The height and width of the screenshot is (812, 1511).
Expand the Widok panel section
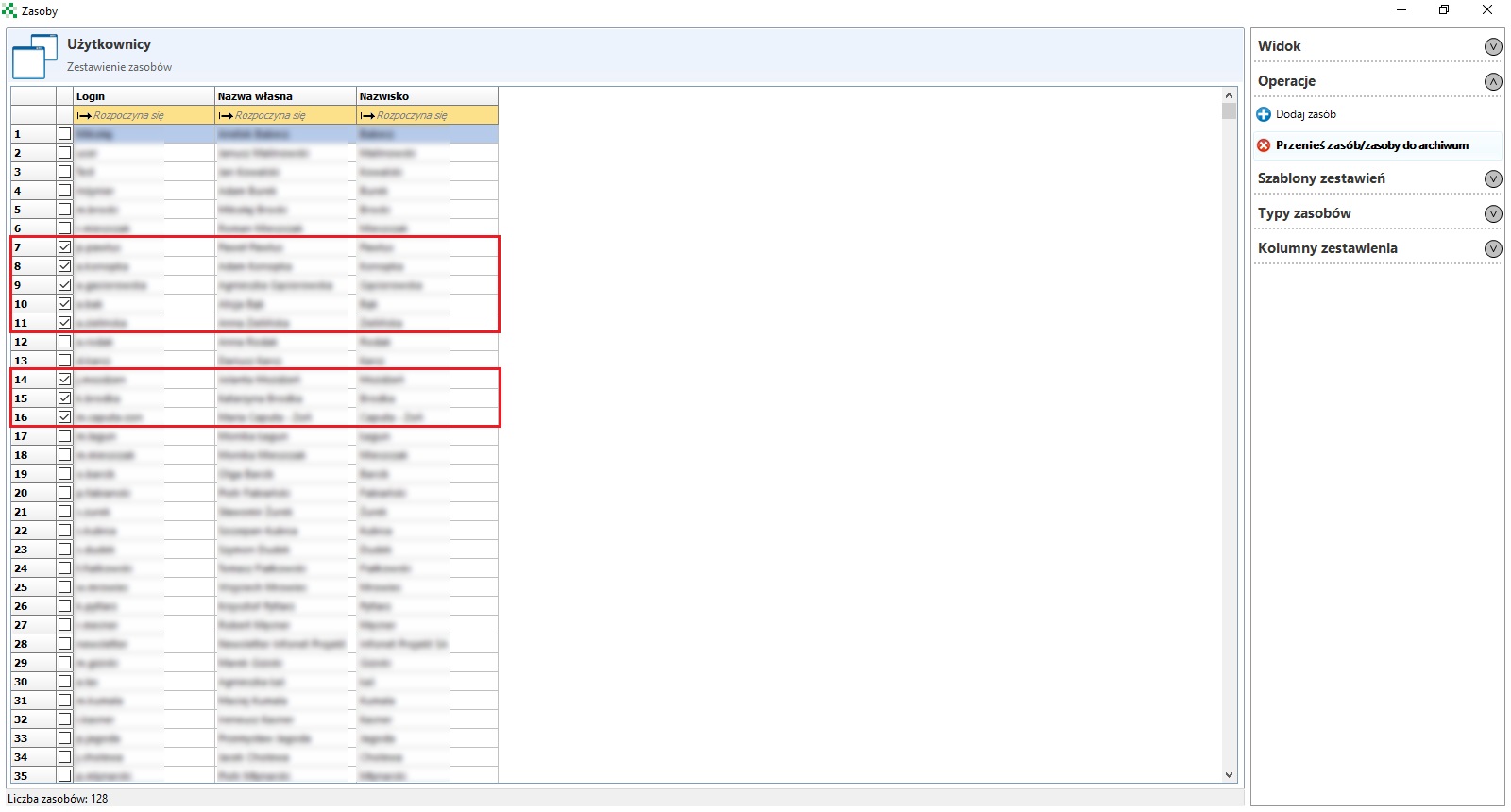1493,46
